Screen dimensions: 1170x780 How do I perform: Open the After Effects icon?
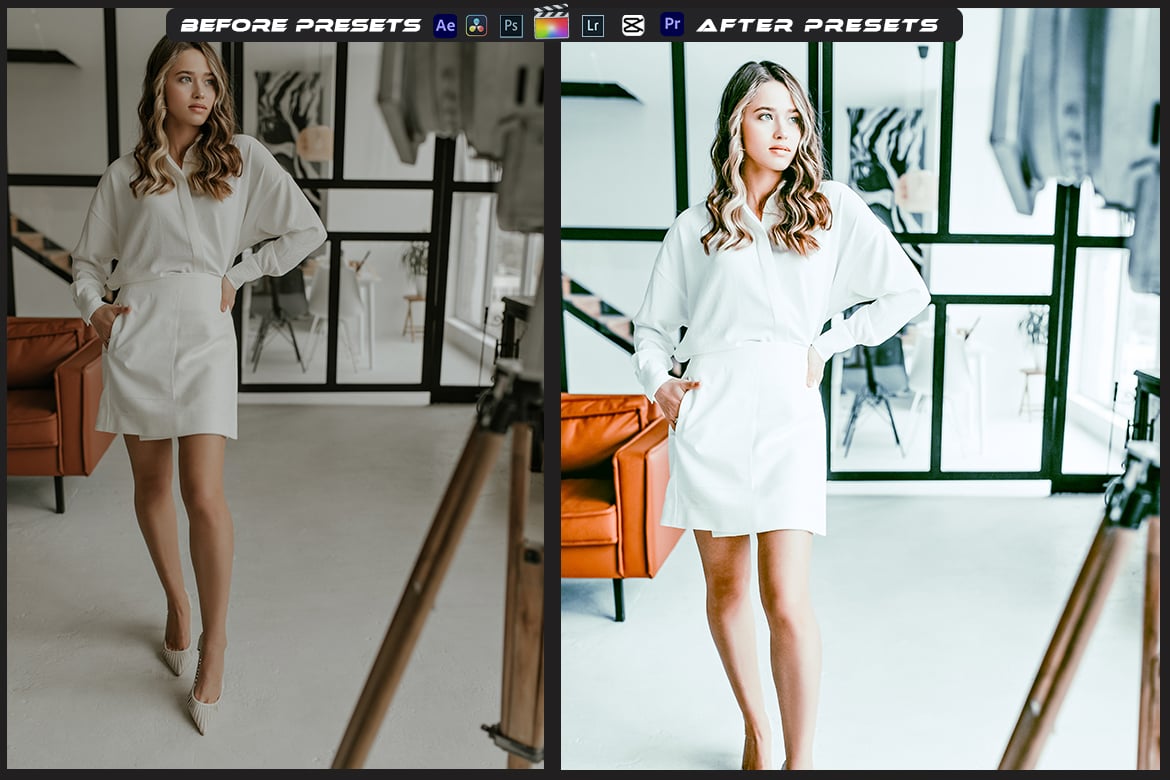tap(444, 25)
